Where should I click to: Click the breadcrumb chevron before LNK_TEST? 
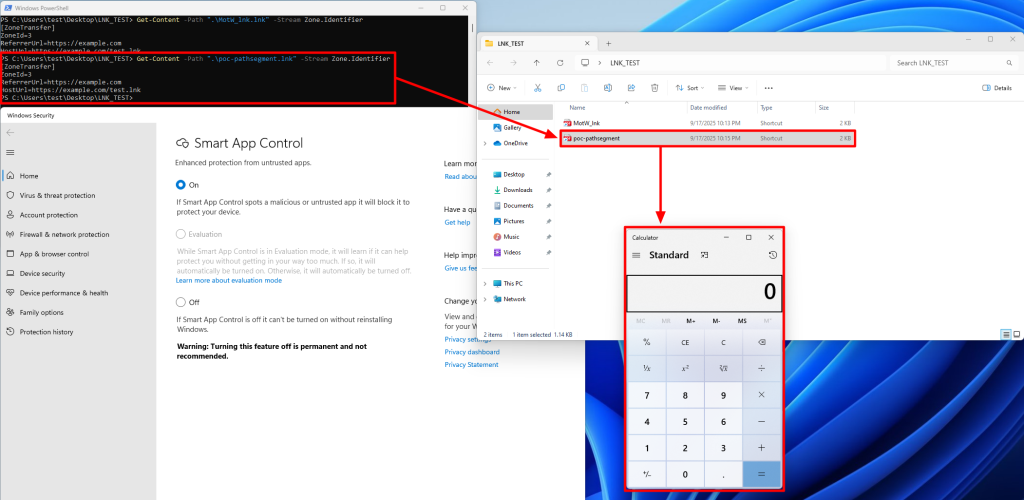click(600, 63)
